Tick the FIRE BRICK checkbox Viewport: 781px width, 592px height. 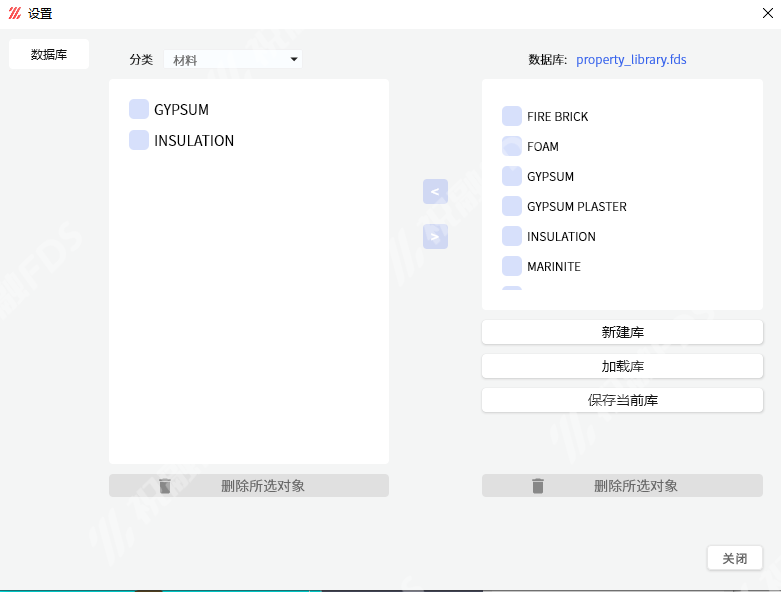pyautogui.click(x=512, y=116)
